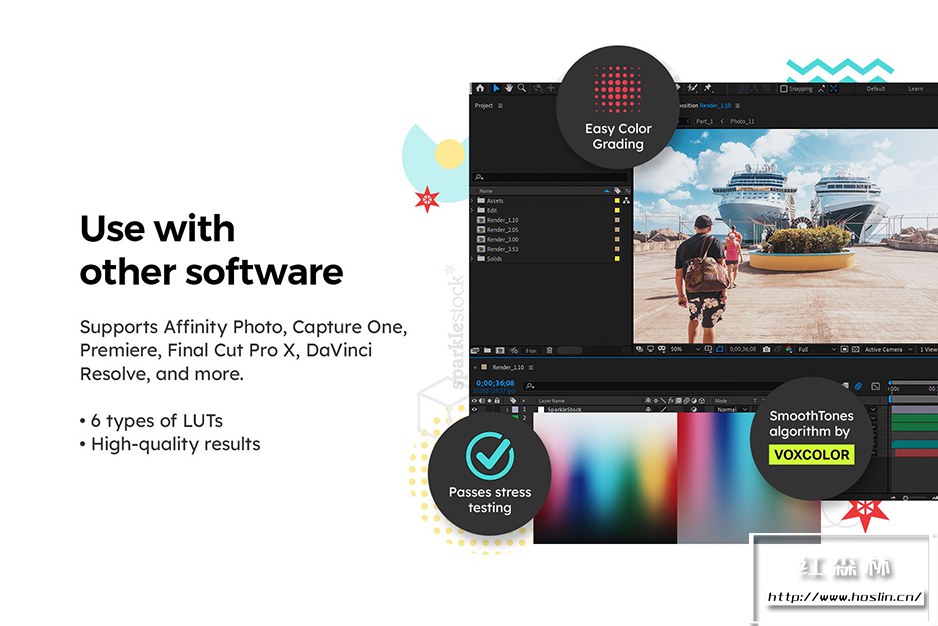Go to Photo_11 in the breadcrumb
This screenshot has height=626, width=938.
point(742,121)
